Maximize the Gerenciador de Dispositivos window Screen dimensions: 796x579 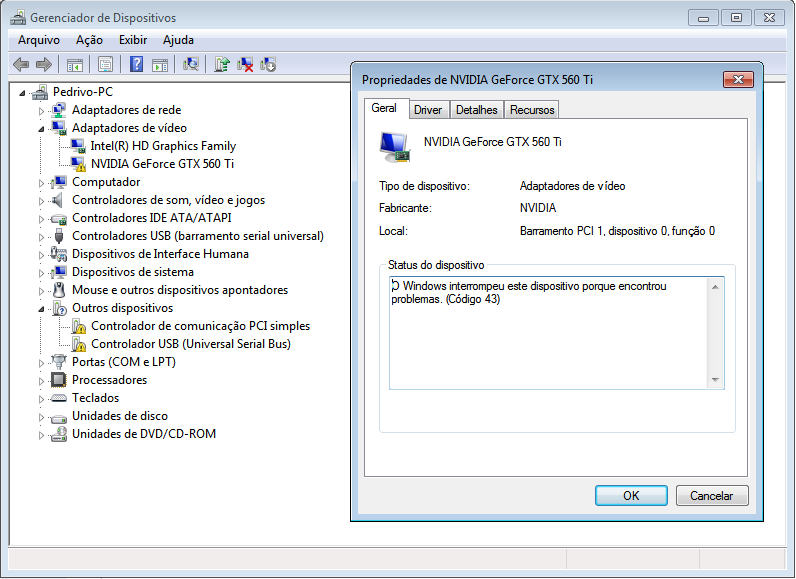point(736,18)
